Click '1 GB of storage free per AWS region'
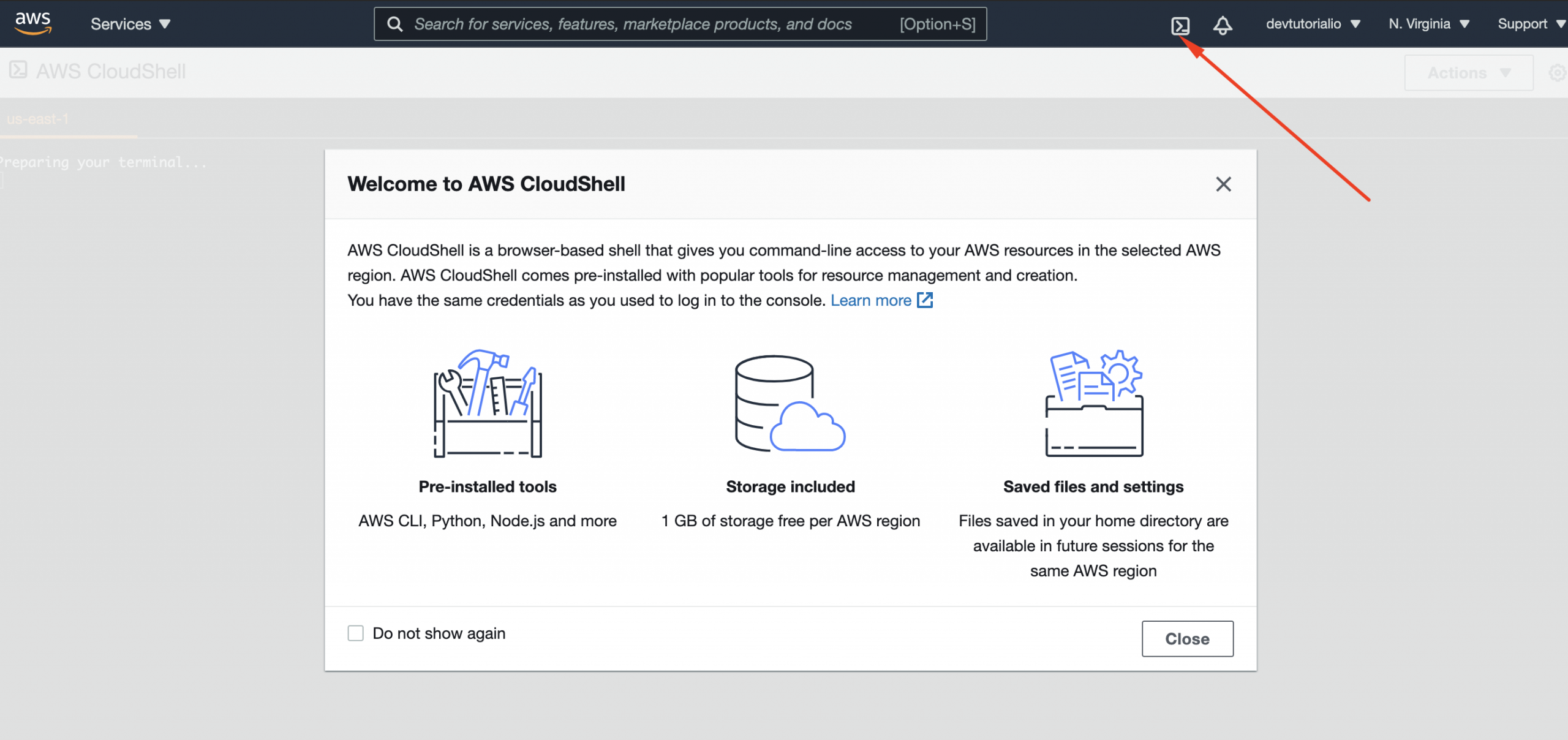This screenshot has width=1568, height=740. tap(790, 521)
